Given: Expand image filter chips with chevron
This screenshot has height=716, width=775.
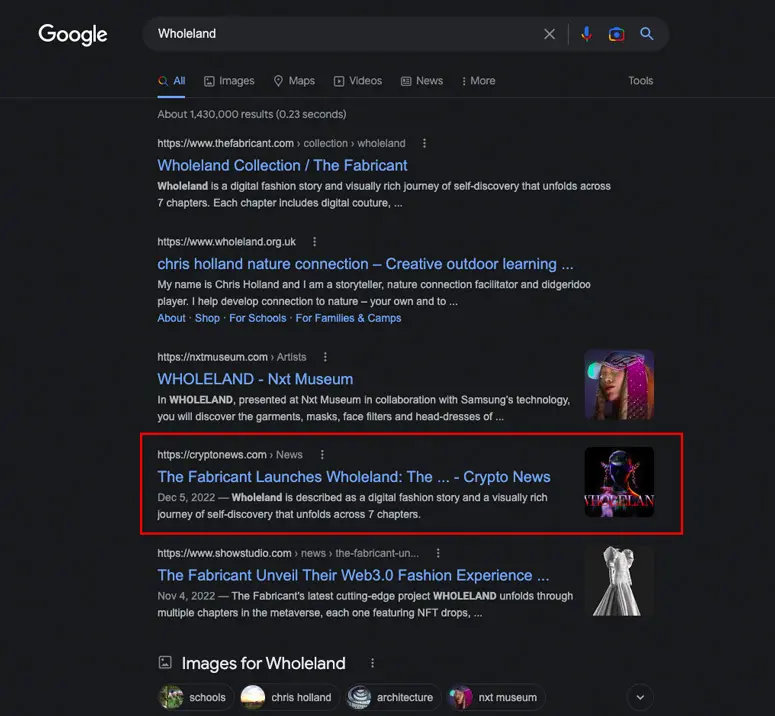Looking at the screenshot, I should tap(640, 697).
